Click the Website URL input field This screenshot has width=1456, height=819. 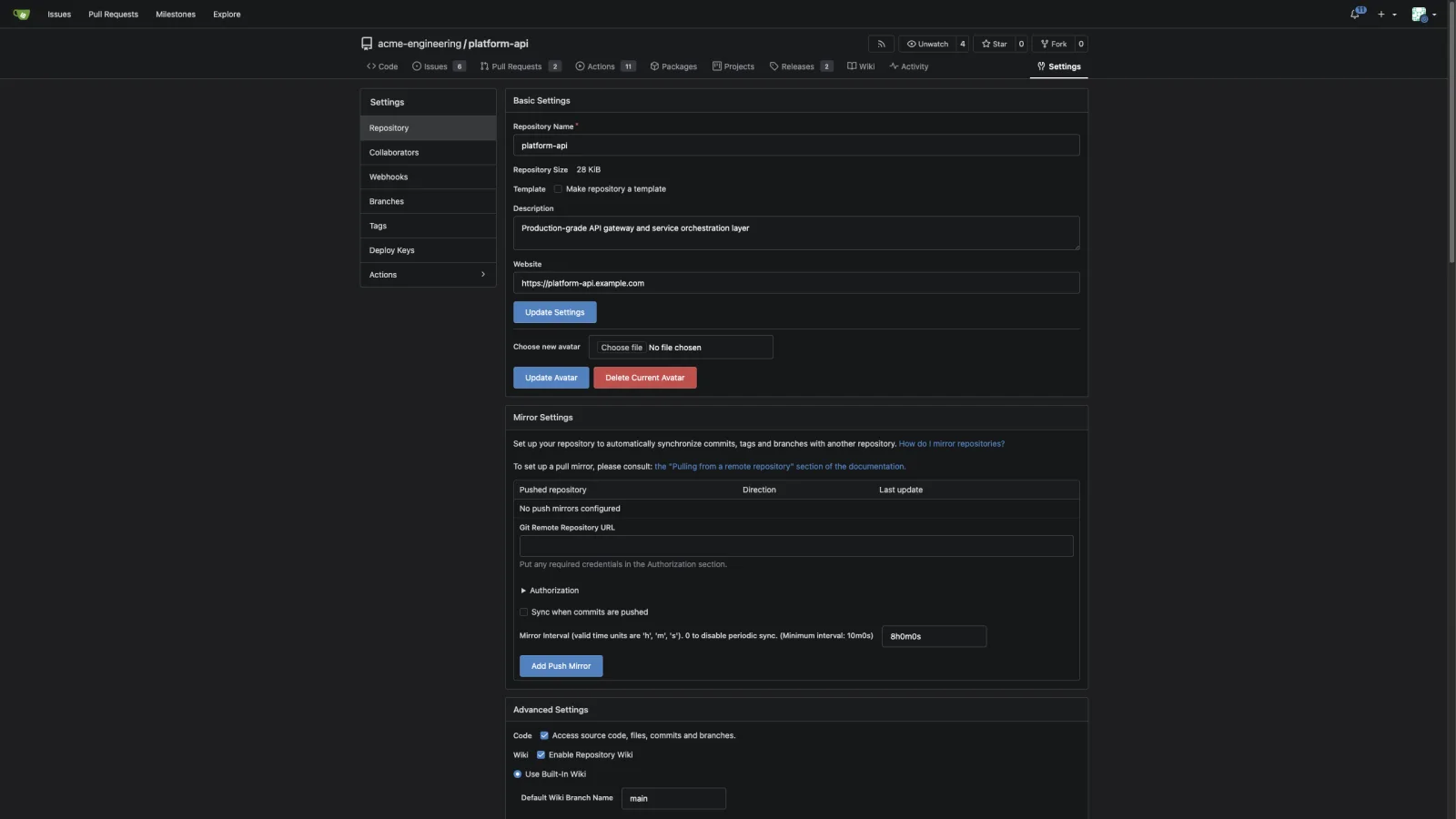pos(796,283)
